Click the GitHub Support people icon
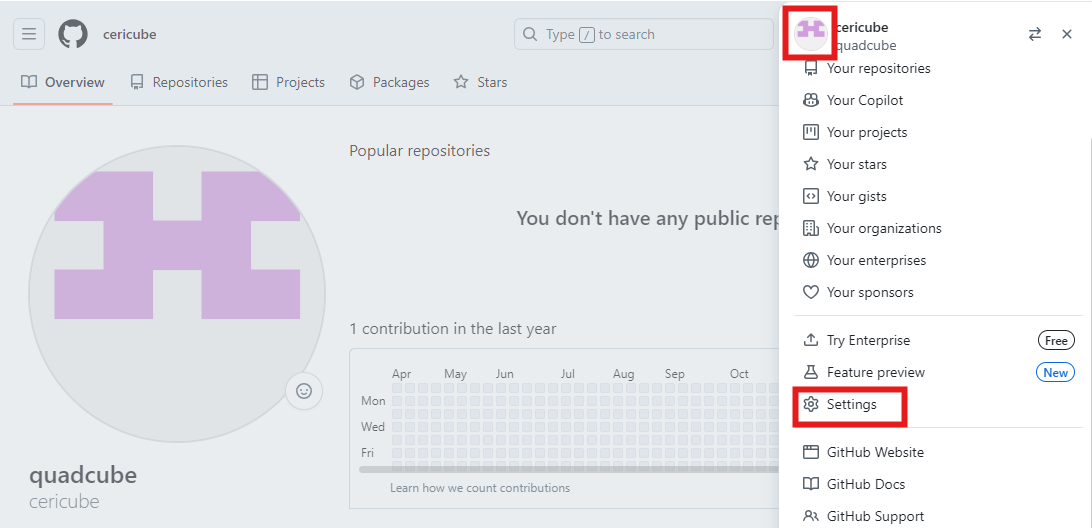The width and height of the screenshot is (1092, 528). click(810, 516)
